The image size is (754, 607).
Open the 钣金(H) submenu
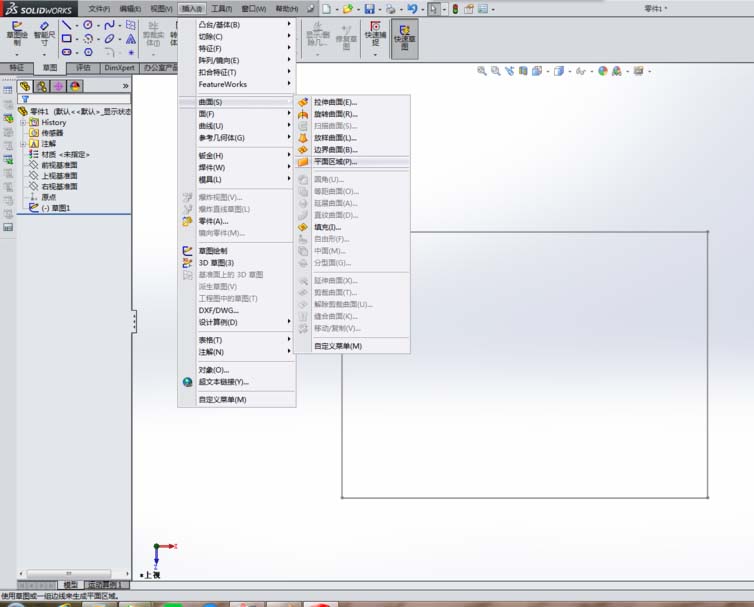[x=237, y=155]
